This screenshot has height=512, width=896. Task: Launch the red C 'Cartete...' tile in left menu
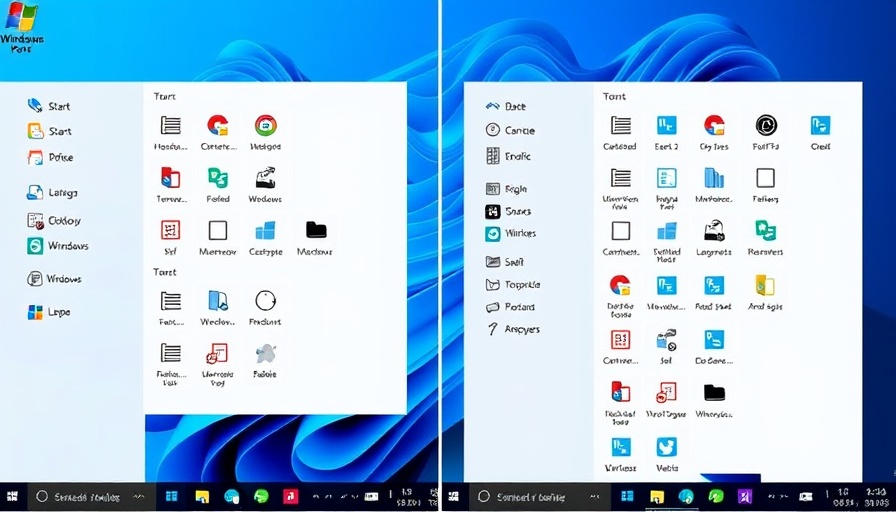pos(218,133)
